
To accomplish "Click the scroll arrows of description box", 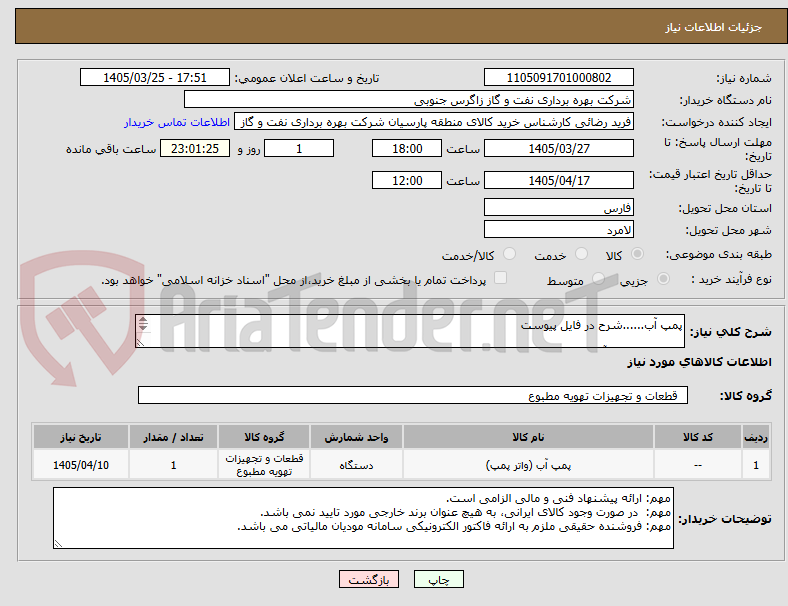I will [x=143, y=324].
